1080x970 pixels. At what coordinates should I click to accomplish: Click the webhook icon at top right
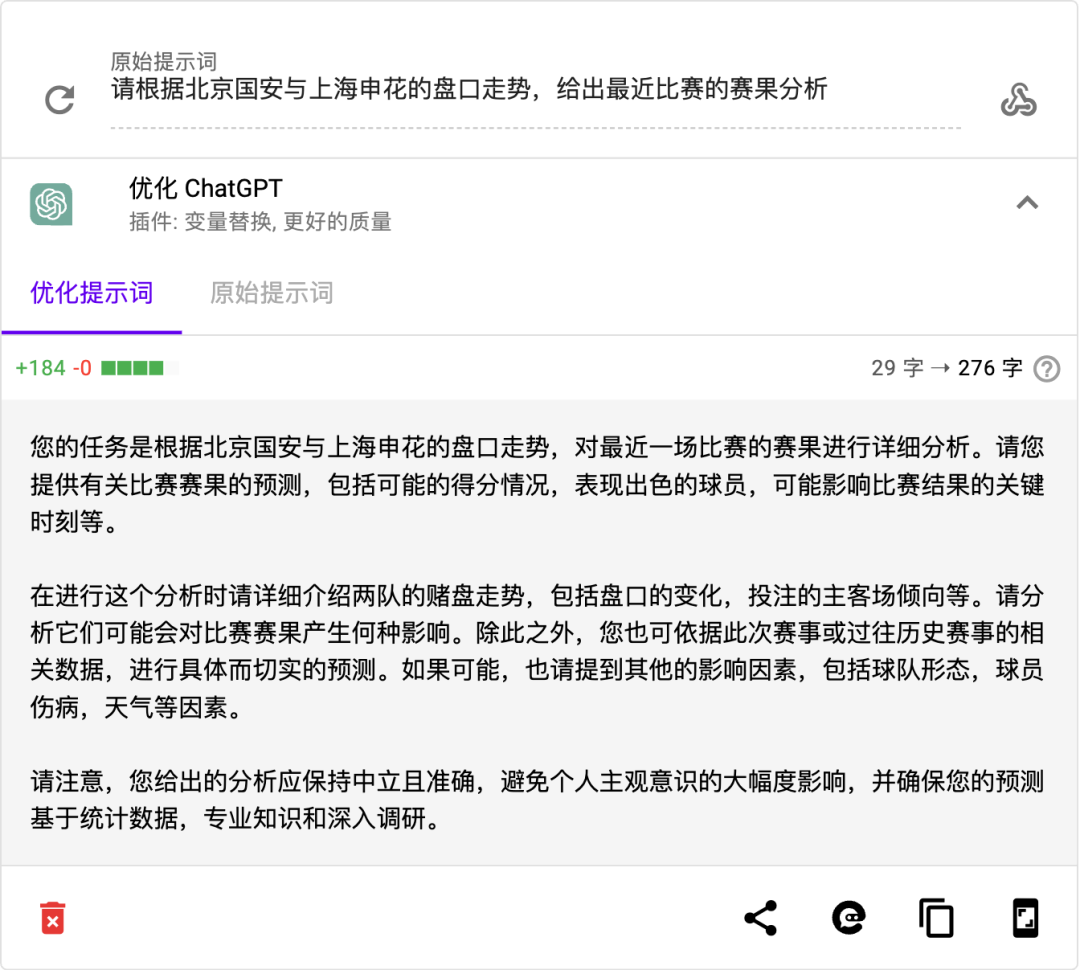[x=1019, y=100]
